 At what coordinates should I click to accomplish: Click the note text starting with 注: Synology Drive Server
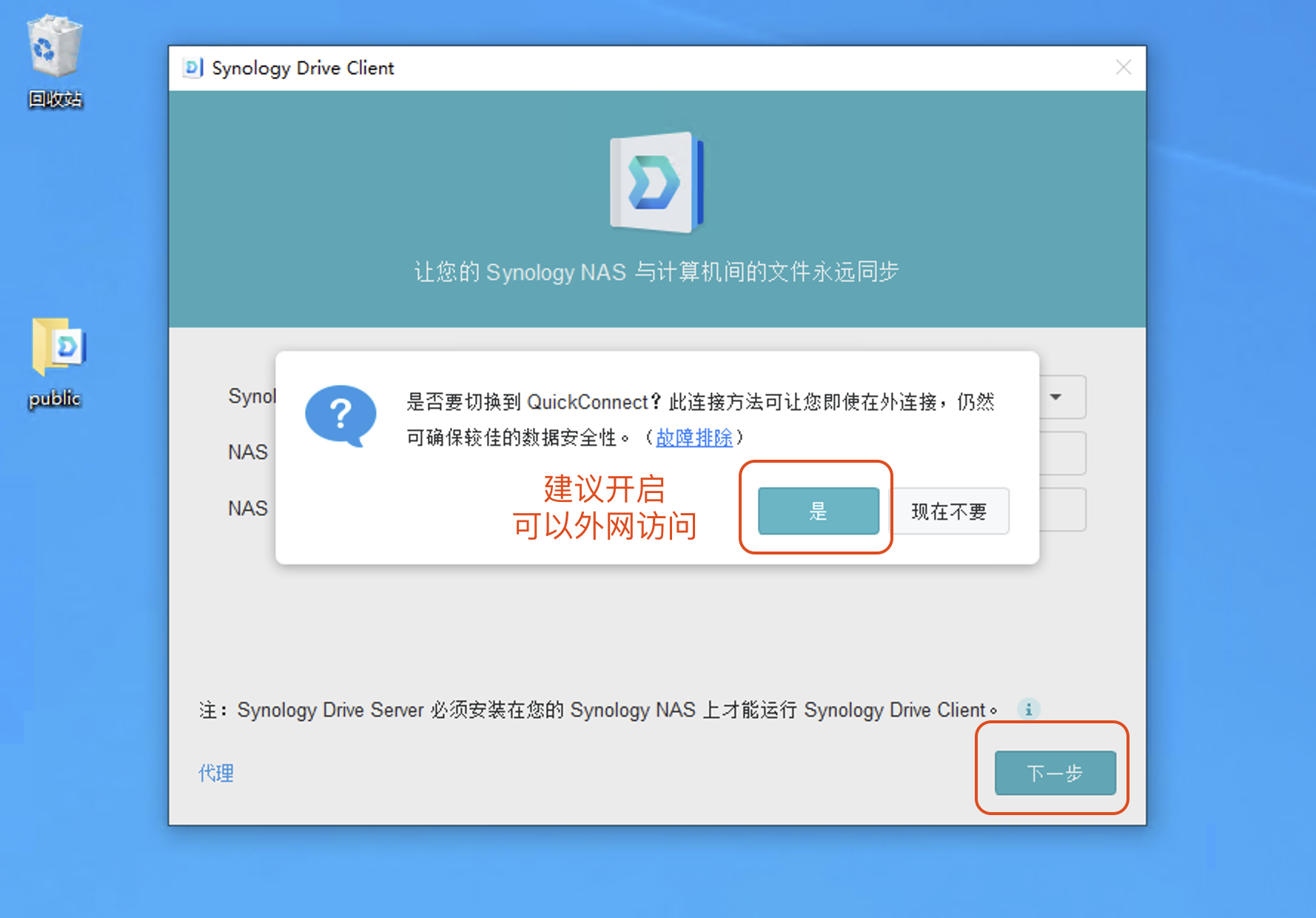pyautogui.click(x=598, y=710)
